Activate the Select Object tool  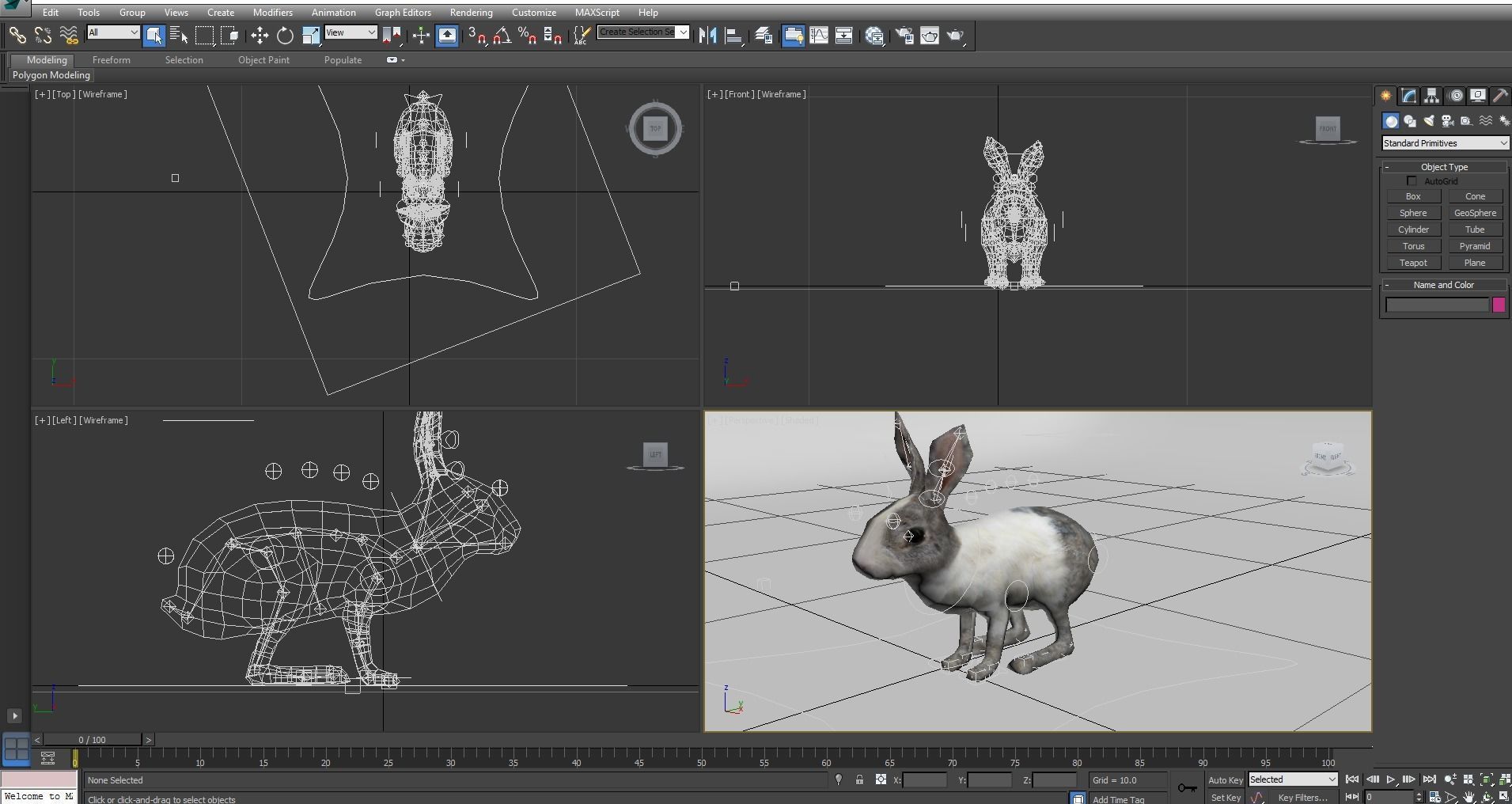tap(154, 35)
